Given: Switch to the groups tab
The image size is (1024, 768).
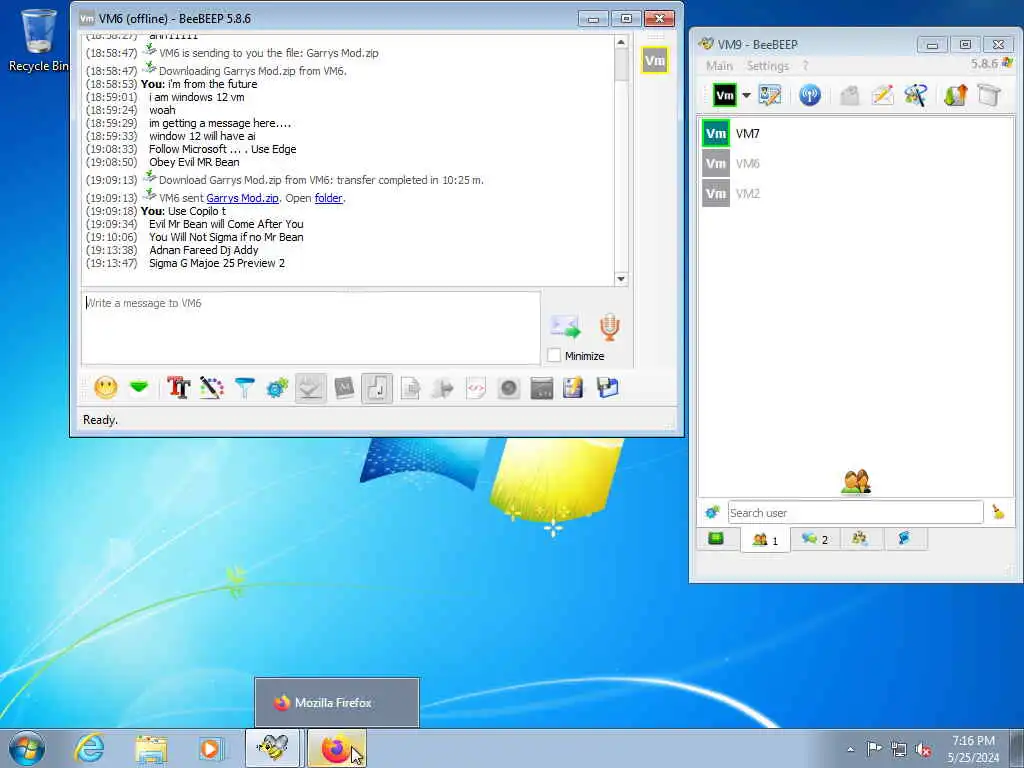Looking at the screenshot, I should click(x=859, y=539).
